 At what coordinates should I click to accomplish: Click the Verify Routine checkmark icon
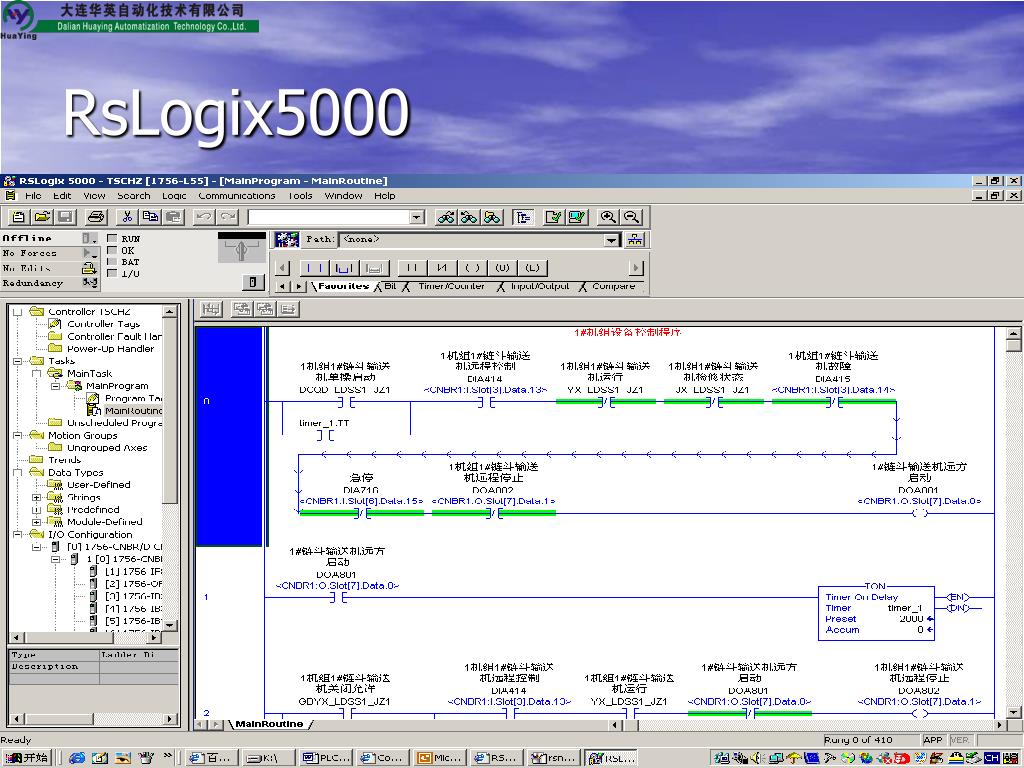pyautogui.click(x=554, y=217)
